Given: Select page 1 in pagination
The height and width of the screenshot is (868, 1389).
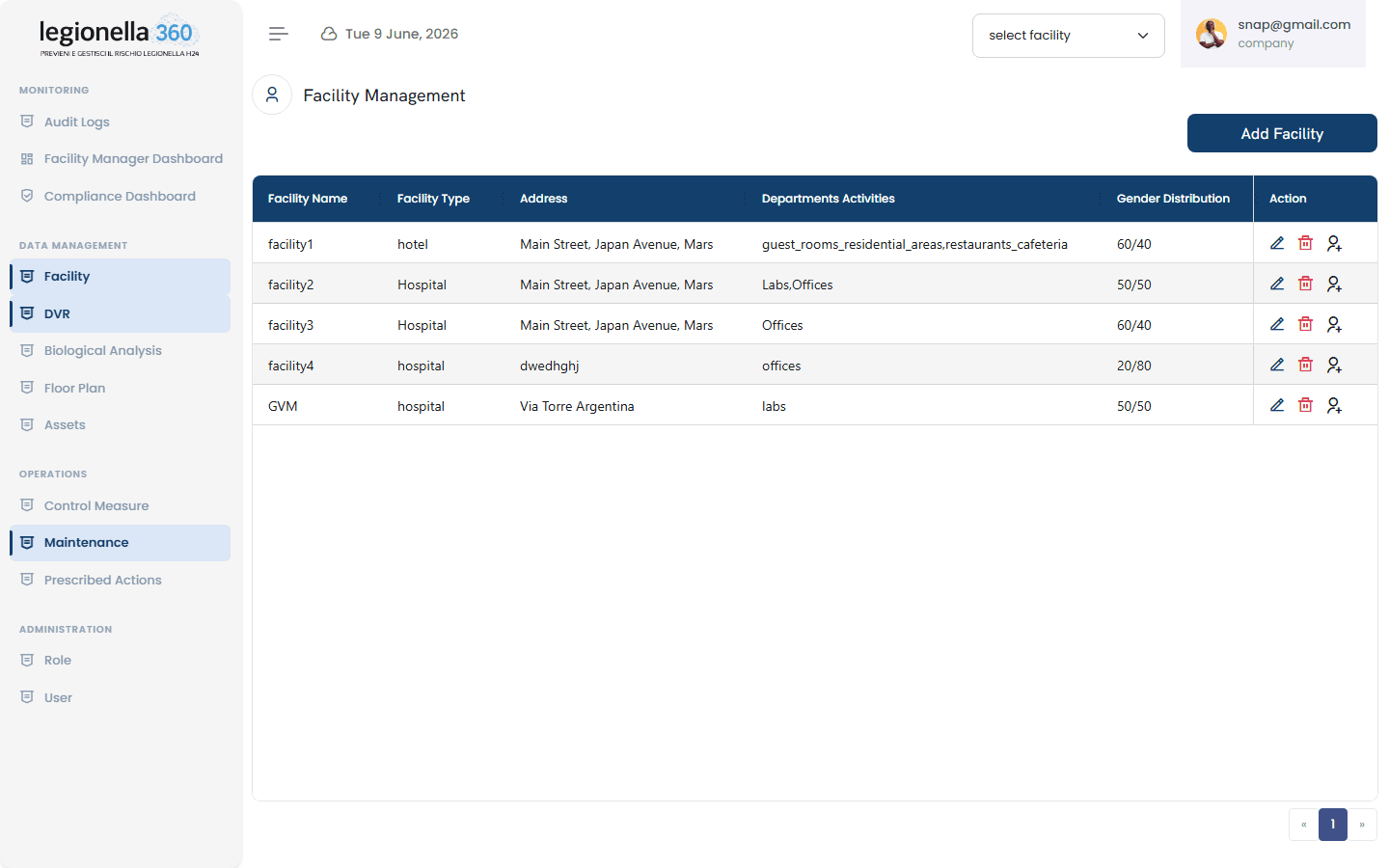Looking at the screenshot, I should point(1333,825).
